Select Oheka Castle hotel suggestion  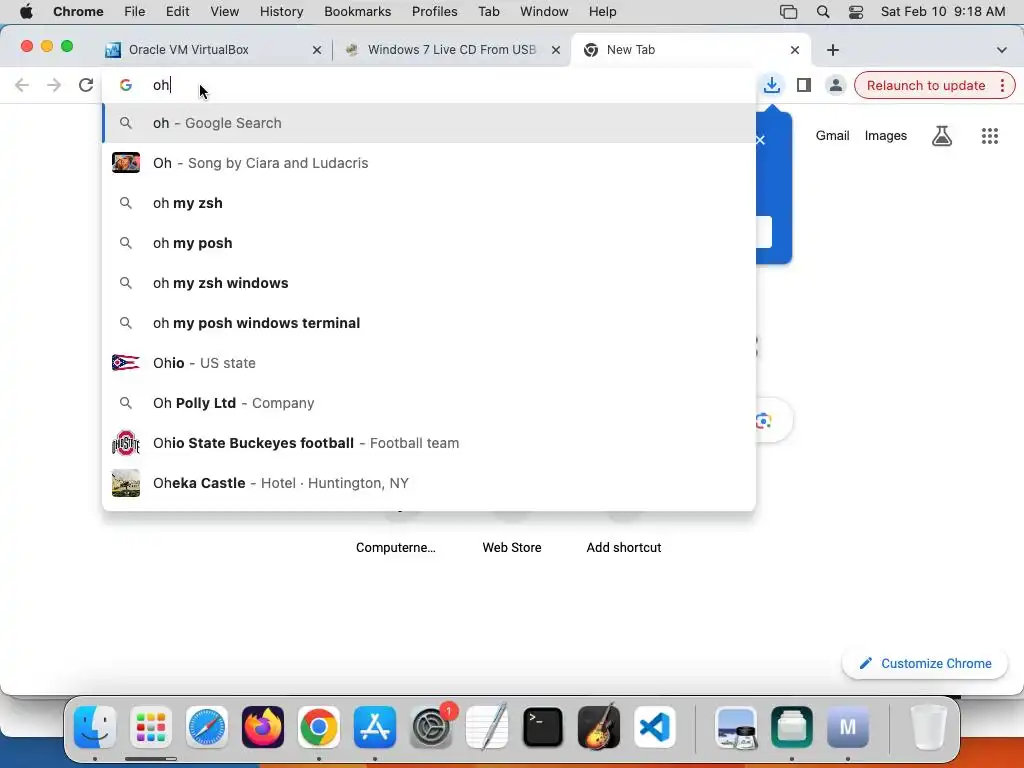429,483
